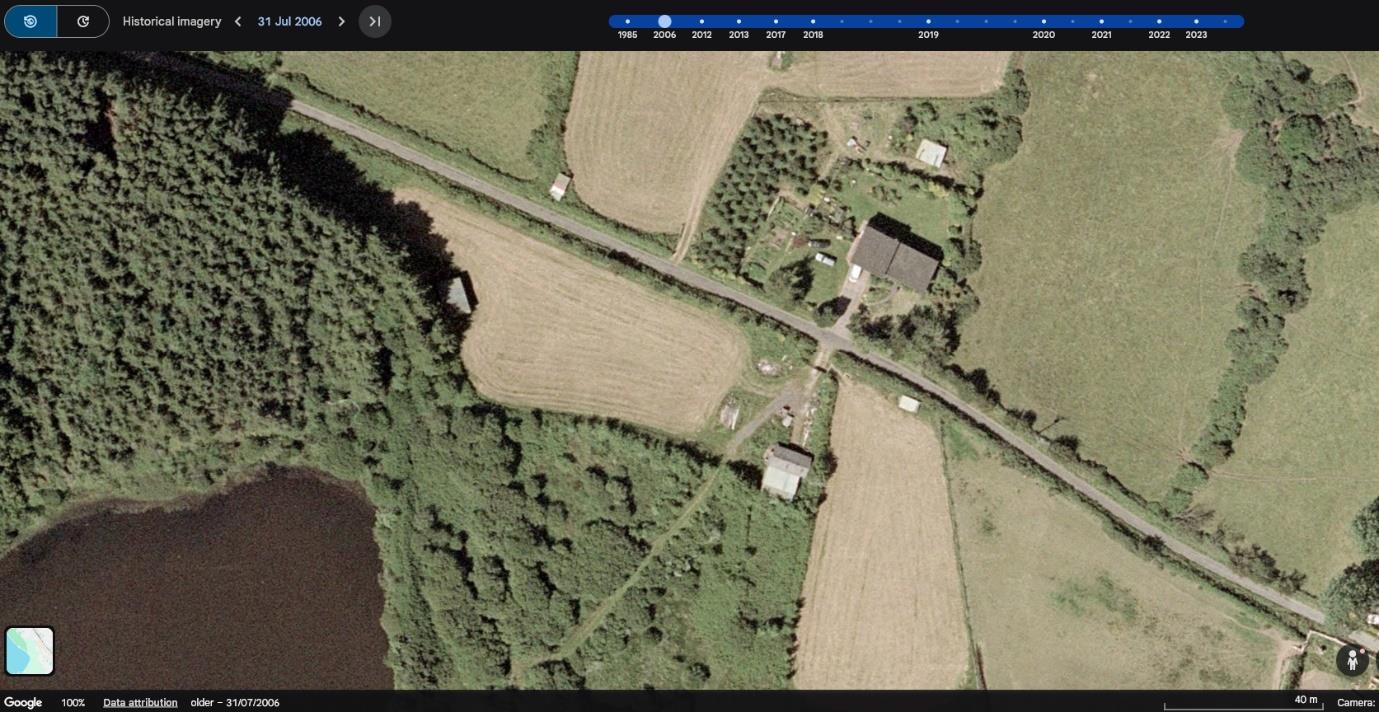1379x712 pixels.
Task: Select 2012 on the imagery timeline
Action: pyautogui.click(x=701, y=20)
